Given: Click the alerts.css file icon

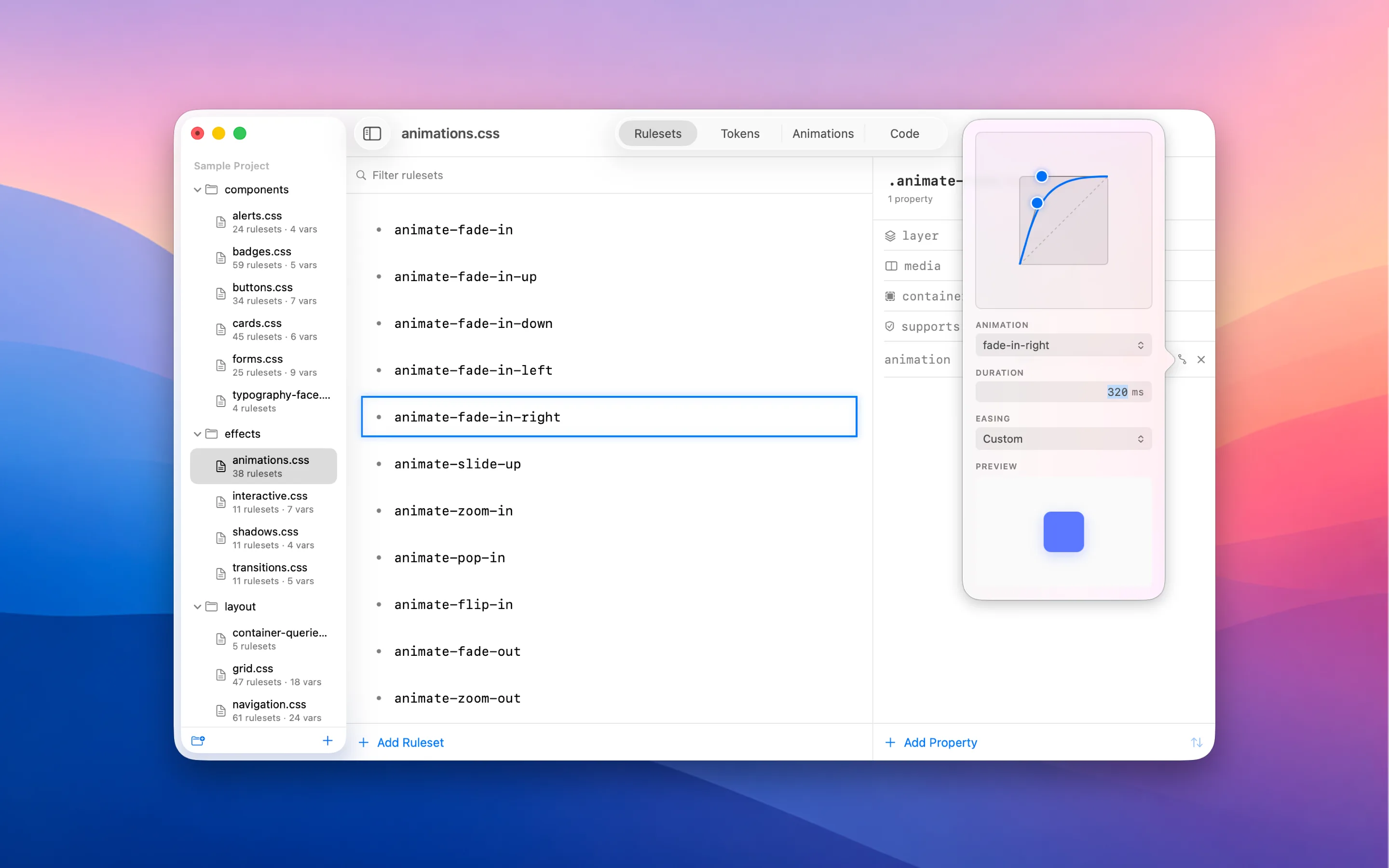Looking at the screenshot, I should point(221,222).
